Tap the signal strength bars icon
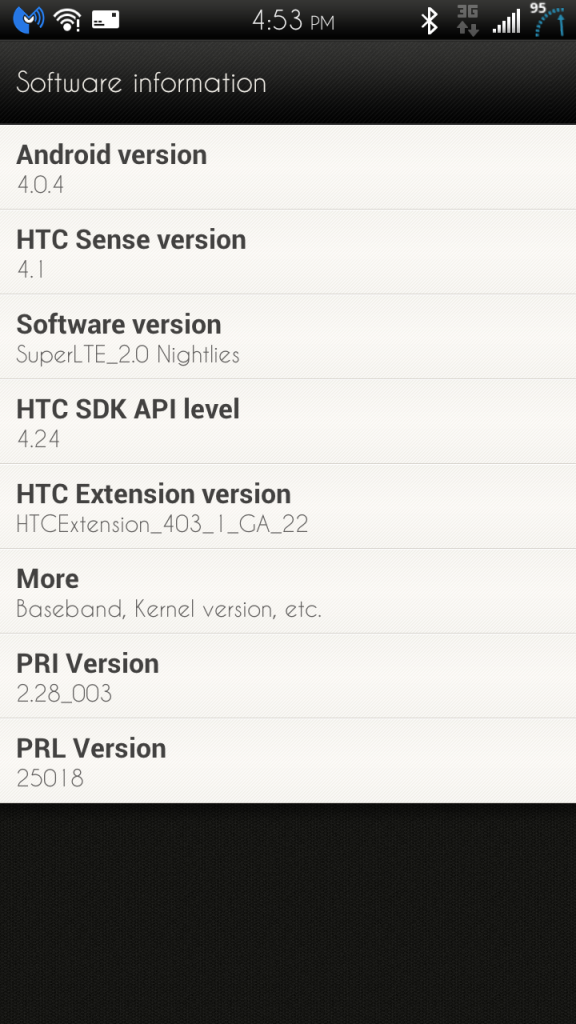Viewport: 576px width, 1024px height. (507, 20)
